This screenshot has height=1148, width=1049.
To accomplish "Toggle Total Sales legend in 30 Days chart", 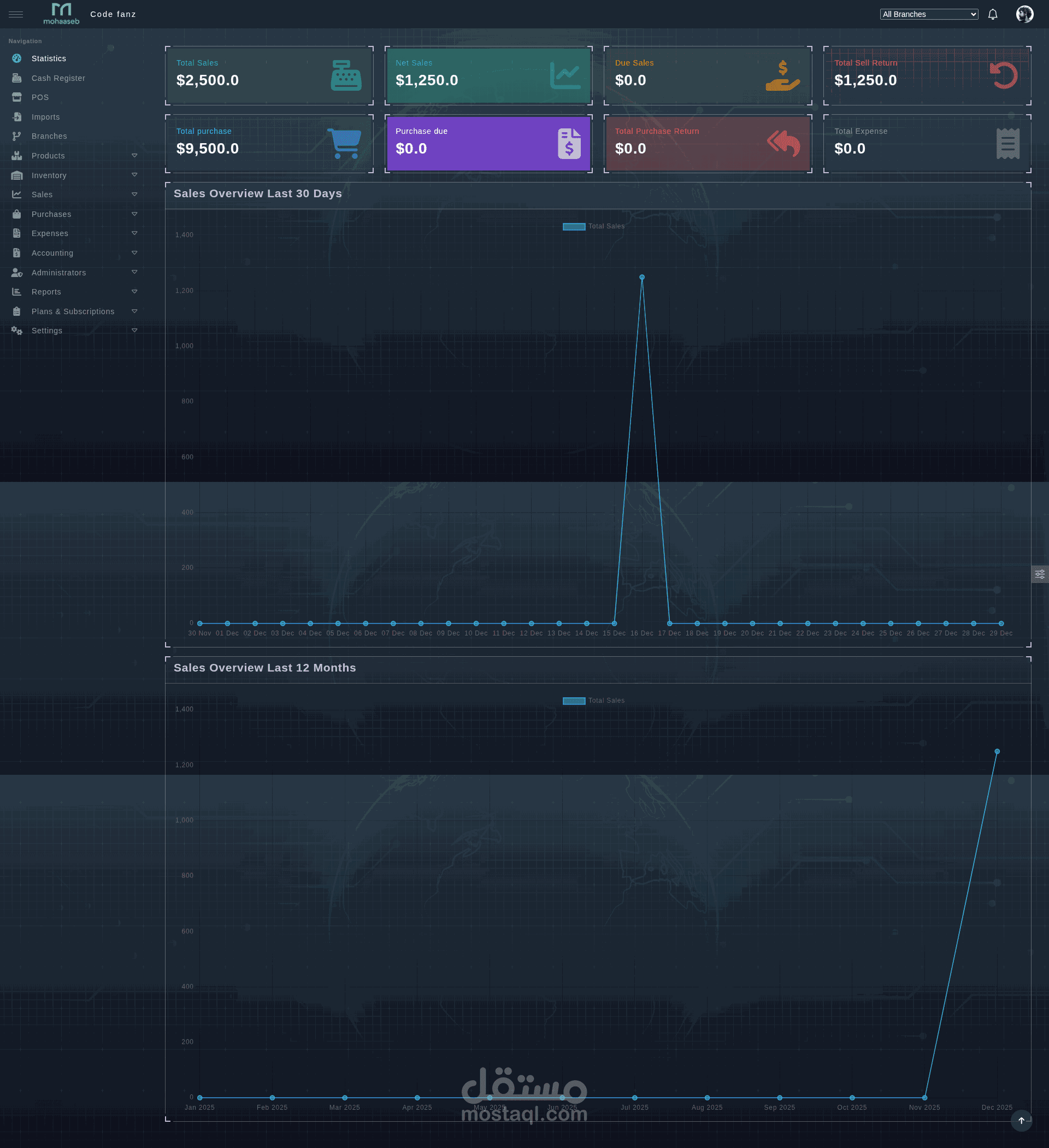I will [x=593, y=227].
